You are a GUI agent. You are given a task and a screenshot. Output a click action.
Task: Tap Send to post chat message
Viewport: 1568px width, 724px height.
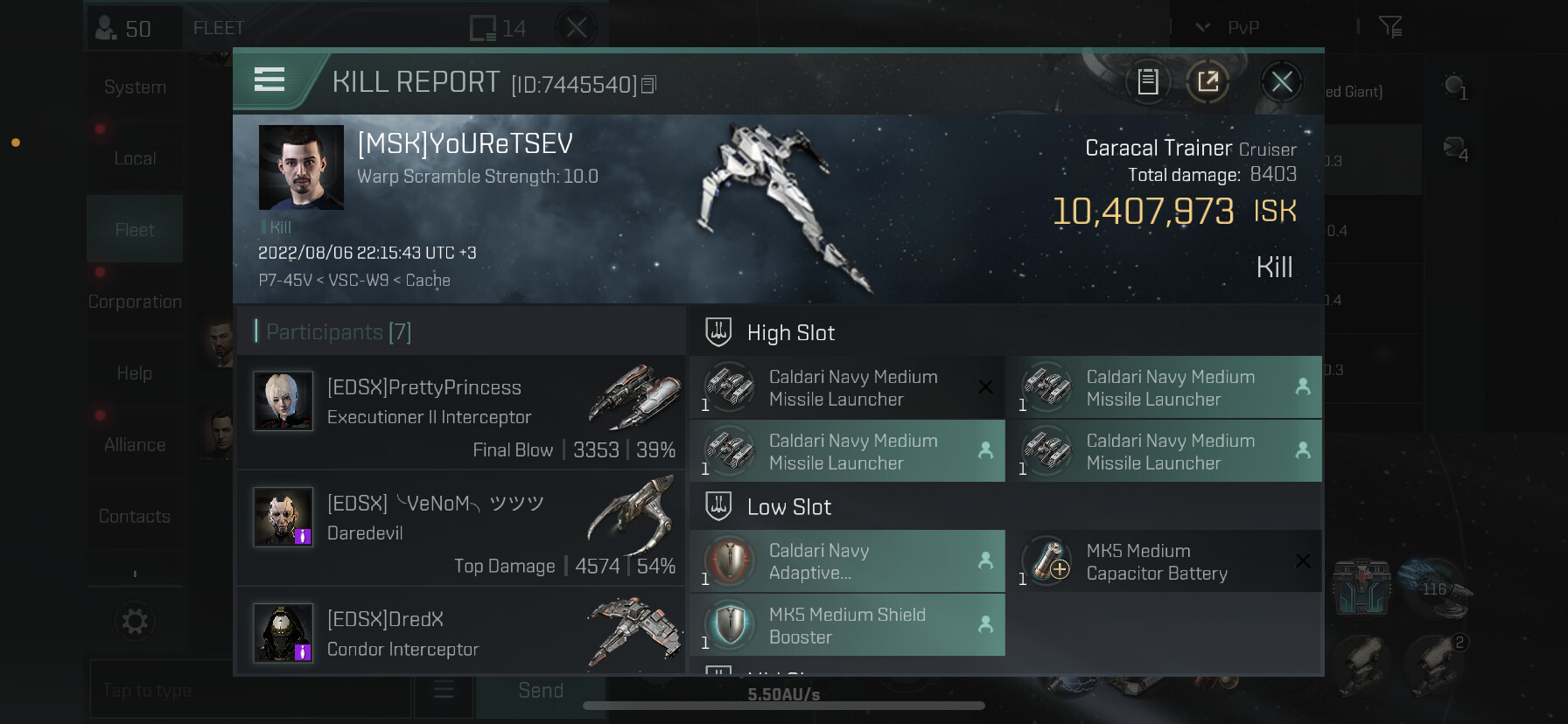point(541,691)
